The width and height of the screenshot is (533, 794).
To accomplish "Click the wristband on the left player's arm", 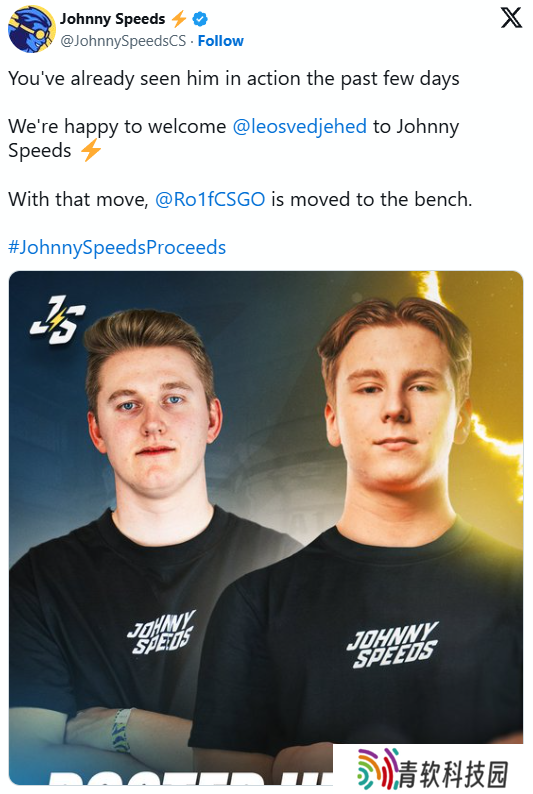I will coord(120,729).
